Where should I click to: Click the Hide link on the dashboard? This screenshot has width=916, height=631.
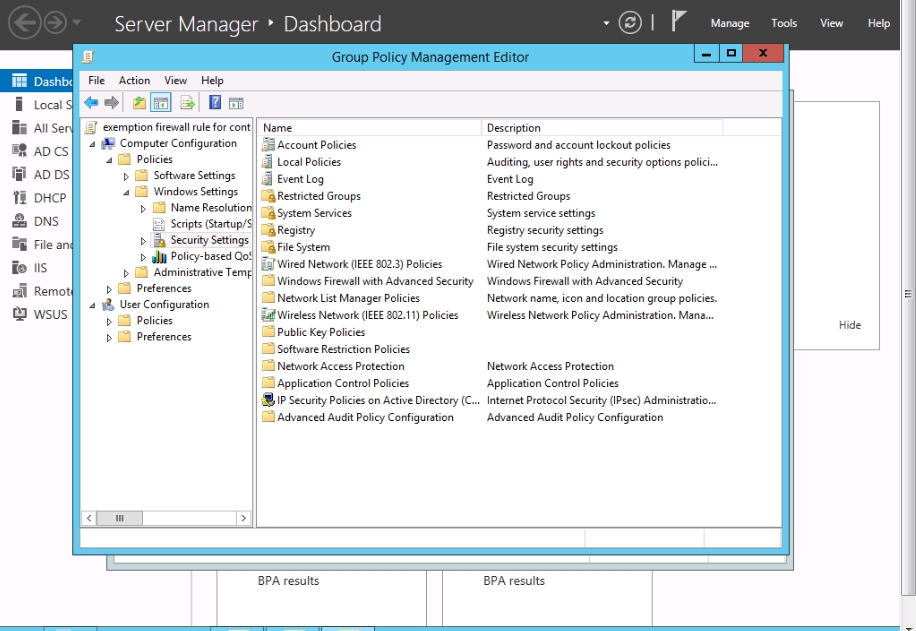pyautogui.click(x=849, y=325)
